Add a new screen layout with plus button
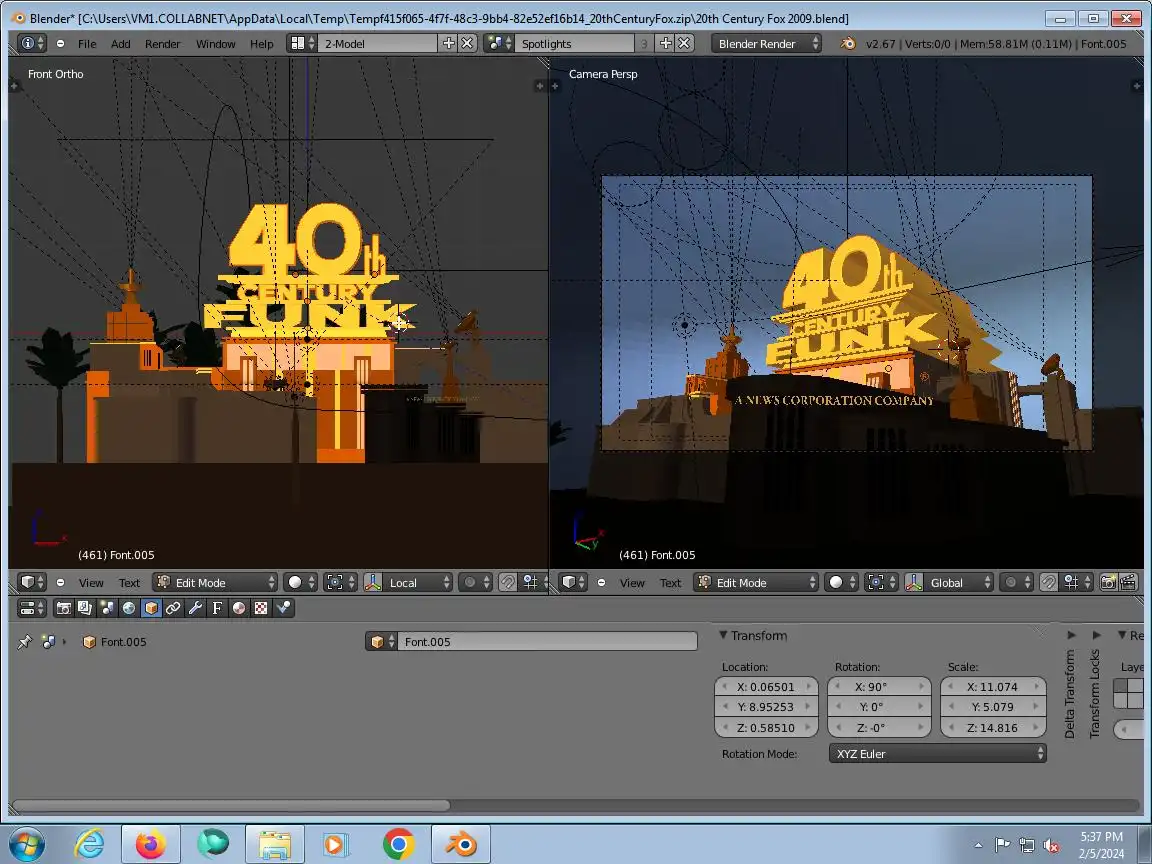This screenshot has height=864, width=1152. pos(449,43)
